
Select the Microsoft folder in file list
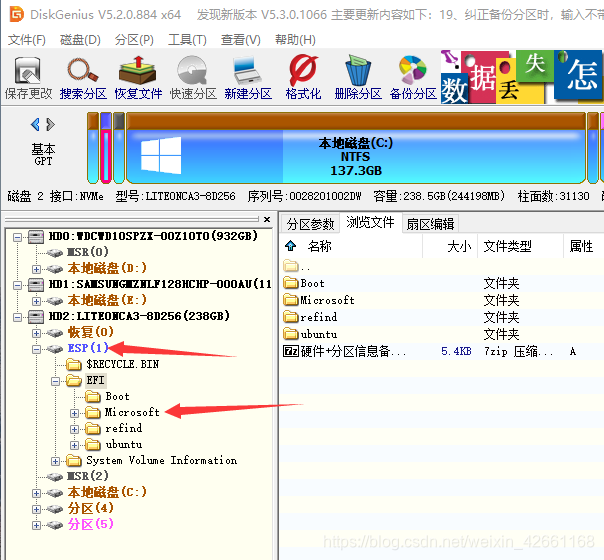pyautogui.click(x=327, y=300)
